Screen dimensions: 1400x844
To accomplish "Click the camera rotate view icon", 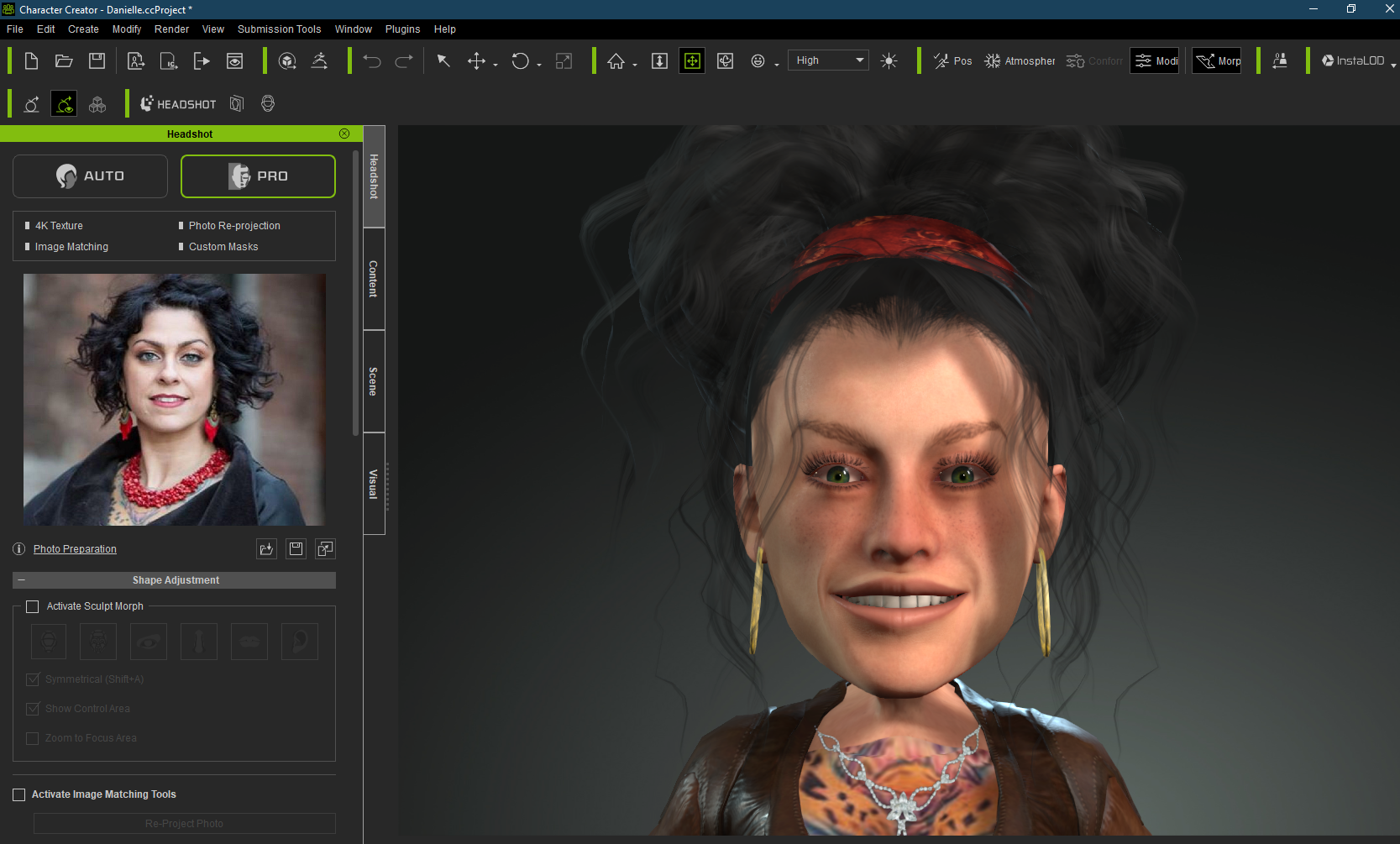I will 726,60.
